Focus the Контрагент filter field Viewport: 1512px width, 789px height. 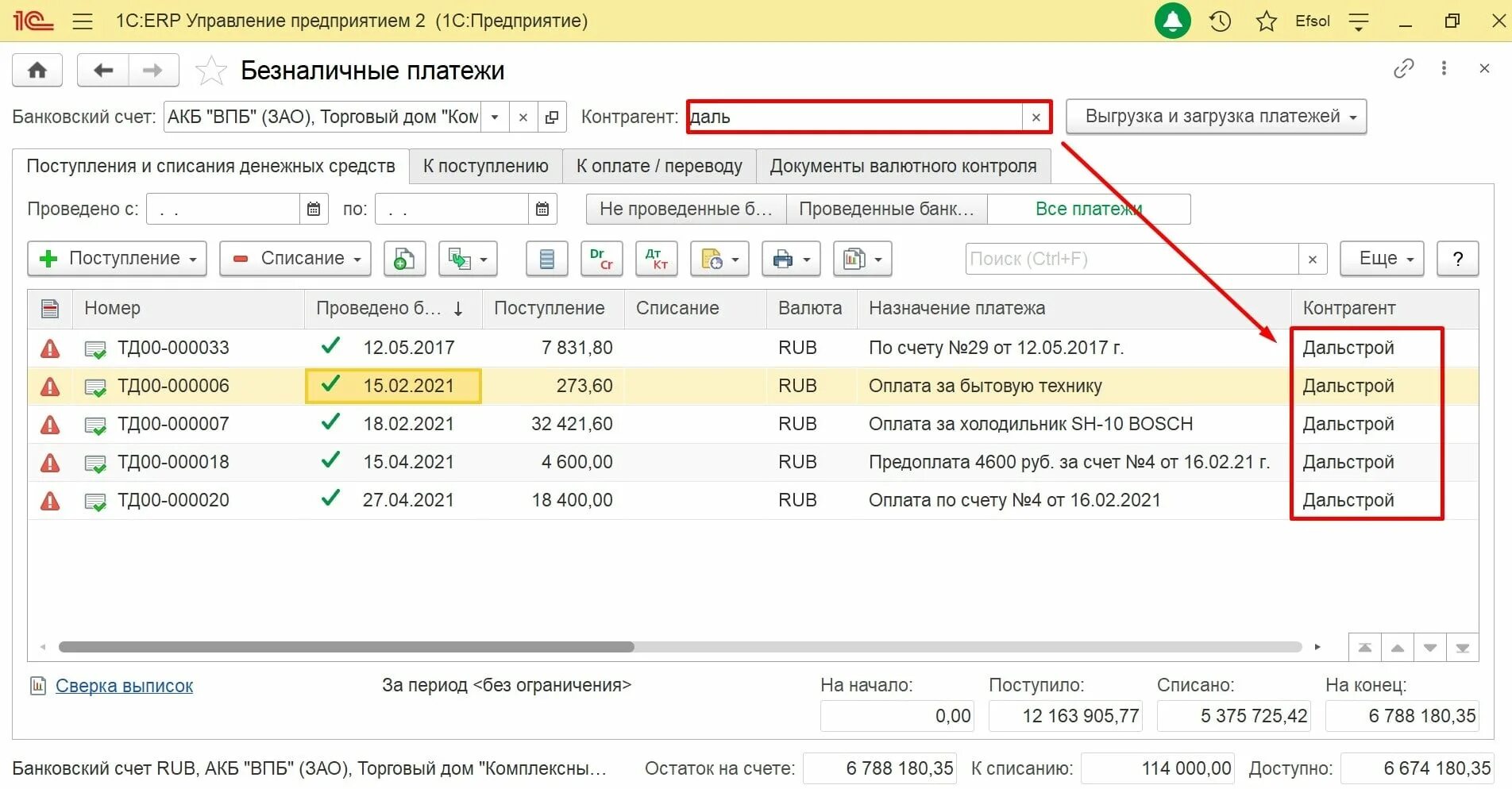coord(856,117)
